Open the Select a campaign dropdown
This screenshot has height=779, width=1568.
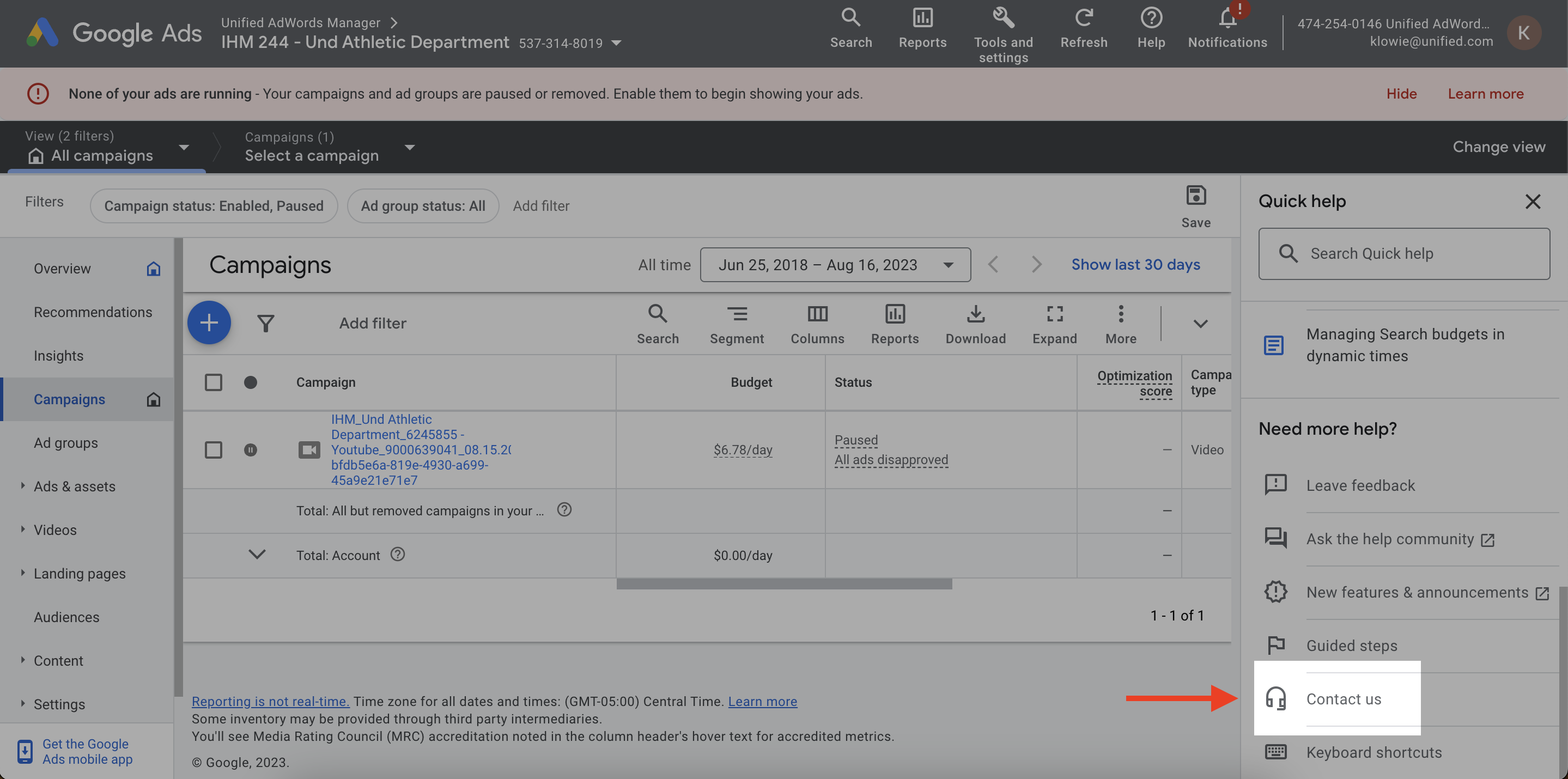[x=410, y=147]
